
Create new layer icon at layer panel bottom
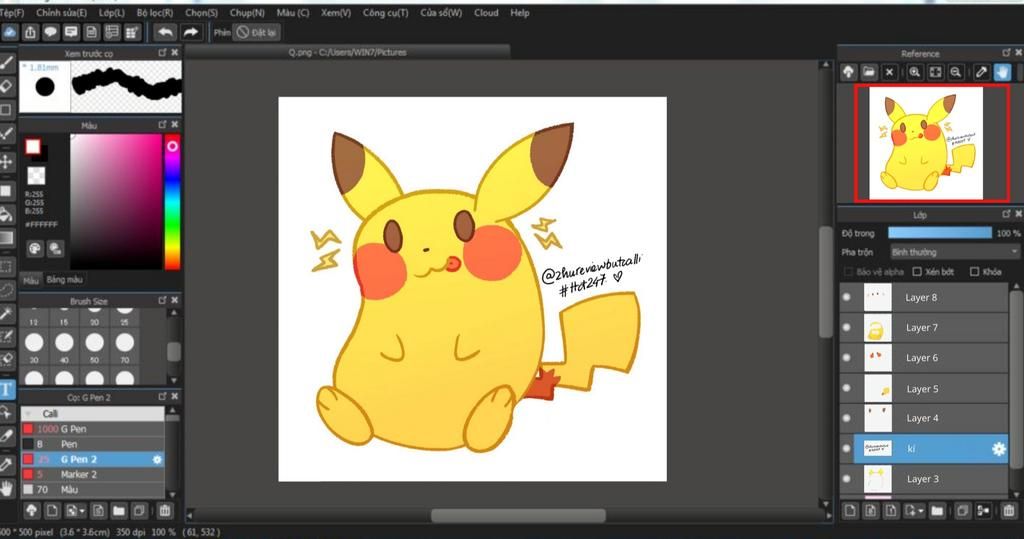point(850,511)
